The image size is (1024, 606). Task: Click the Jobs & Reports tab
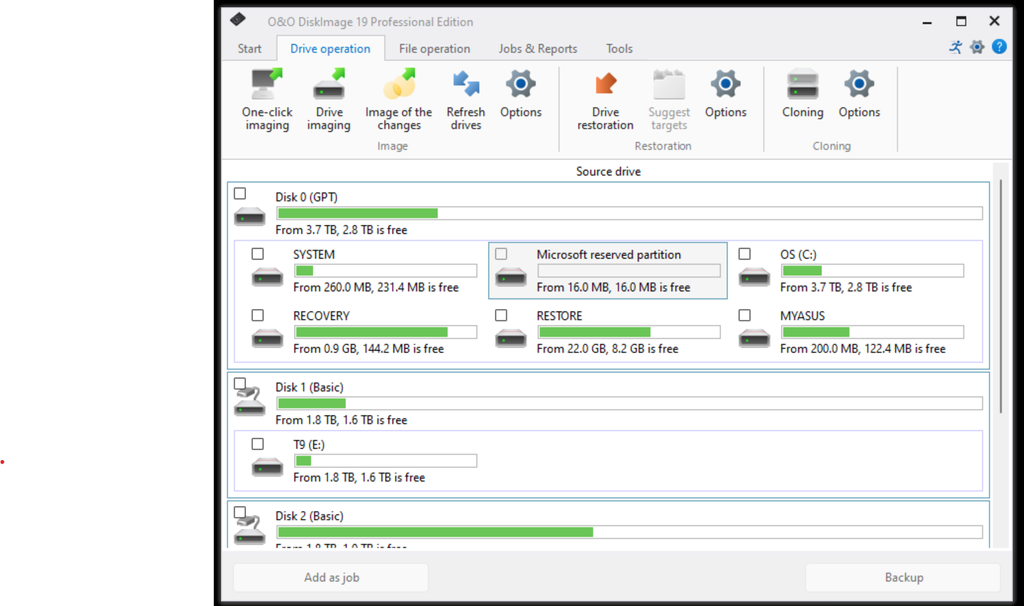(x=536, y=48)
